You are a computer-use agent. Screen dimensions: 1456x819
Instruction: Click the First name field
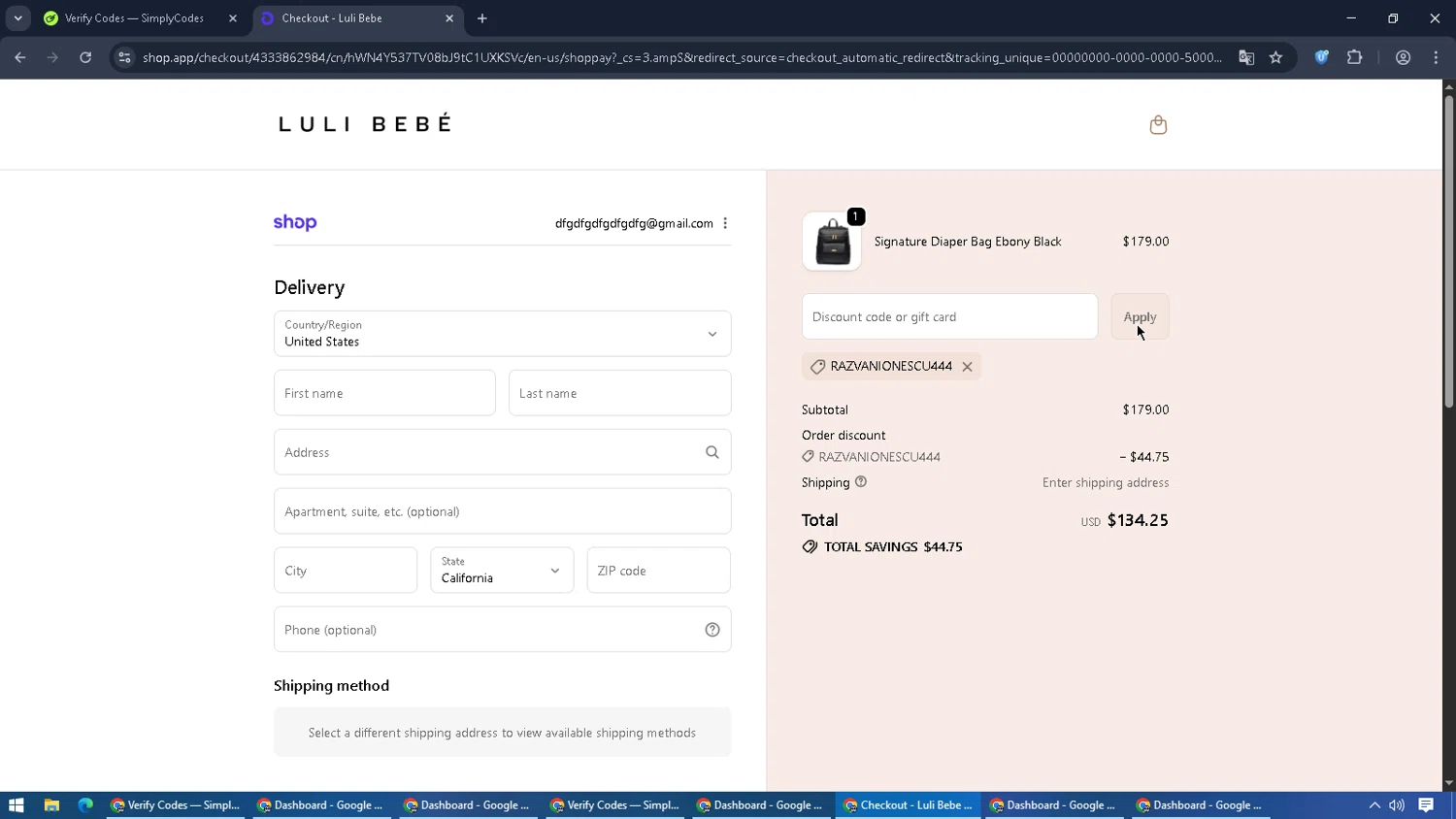[x=384, y=393]
